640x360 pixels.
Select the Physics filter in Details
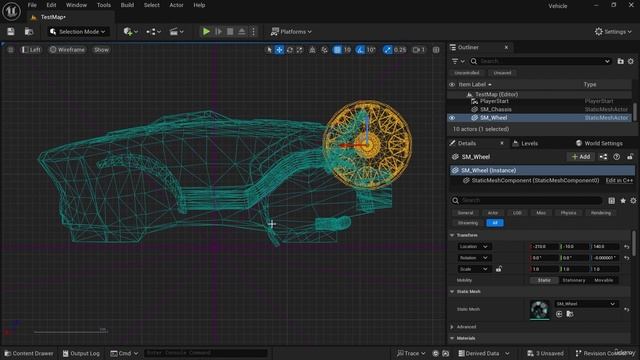(569, 213)
